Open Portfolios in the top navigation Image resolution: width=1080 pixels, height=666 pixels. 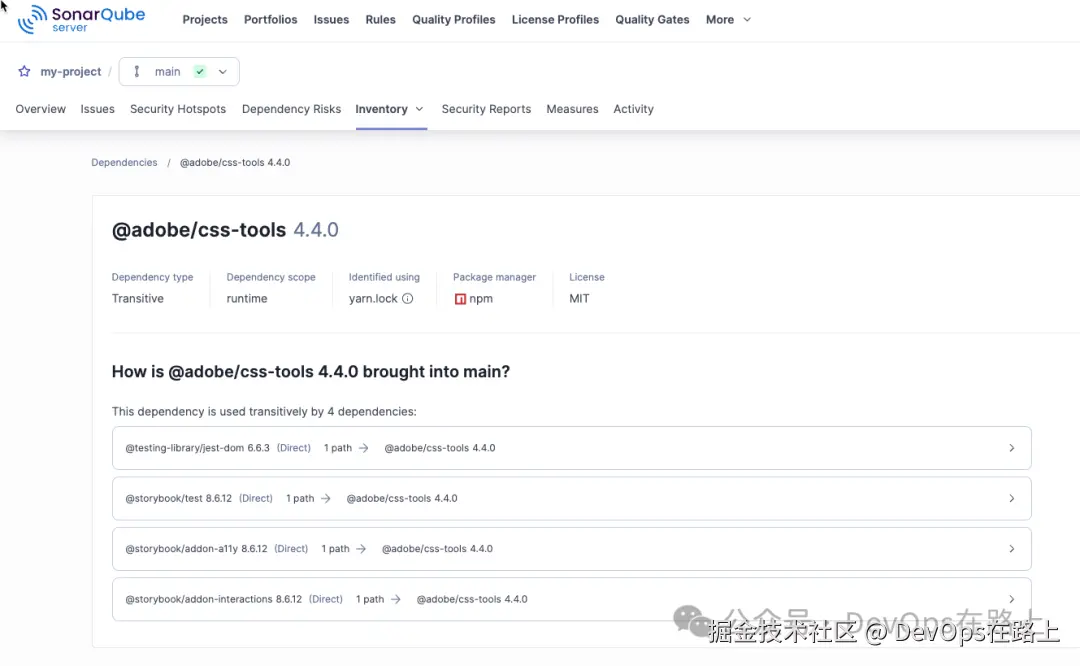pyautogui.click(x=271, y=20)
